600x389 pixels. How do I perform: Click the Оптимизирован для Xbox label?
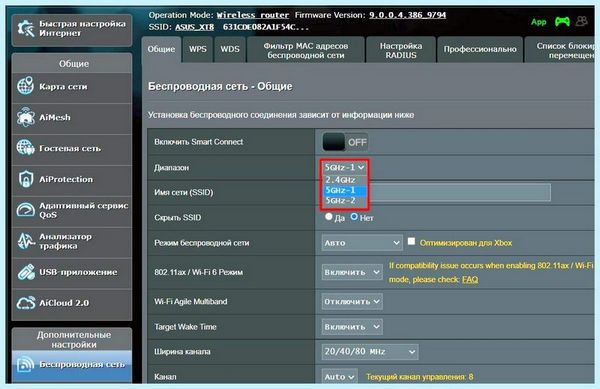(466, 243)
